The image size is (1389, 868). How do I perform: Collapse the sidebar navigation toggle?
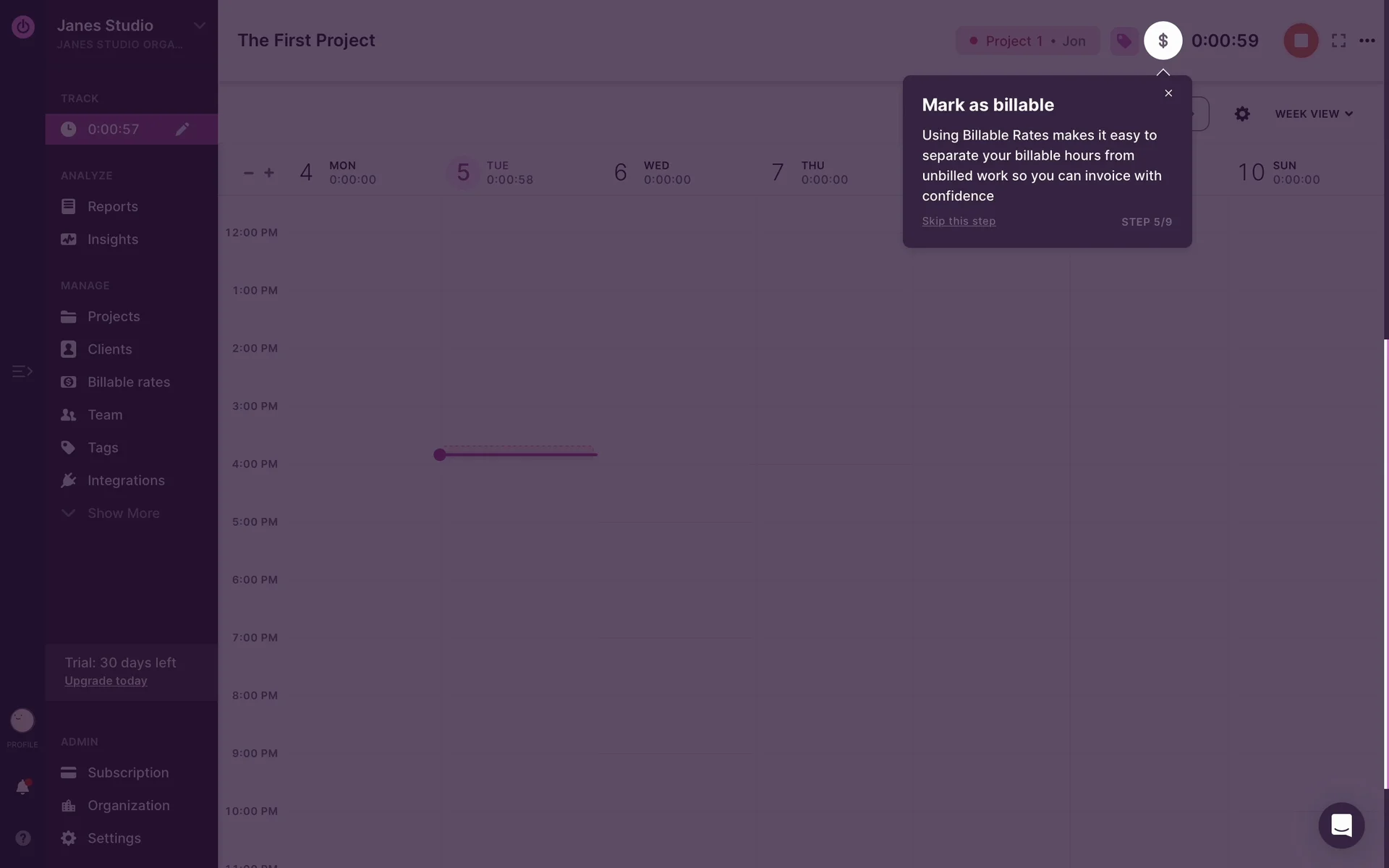point(22,371)
